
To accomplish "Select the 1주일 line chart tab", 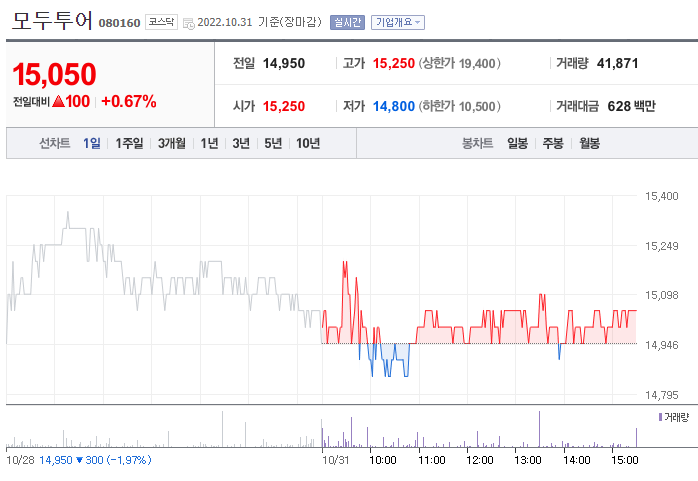I will pyautogui.click(x=129, y=143).
